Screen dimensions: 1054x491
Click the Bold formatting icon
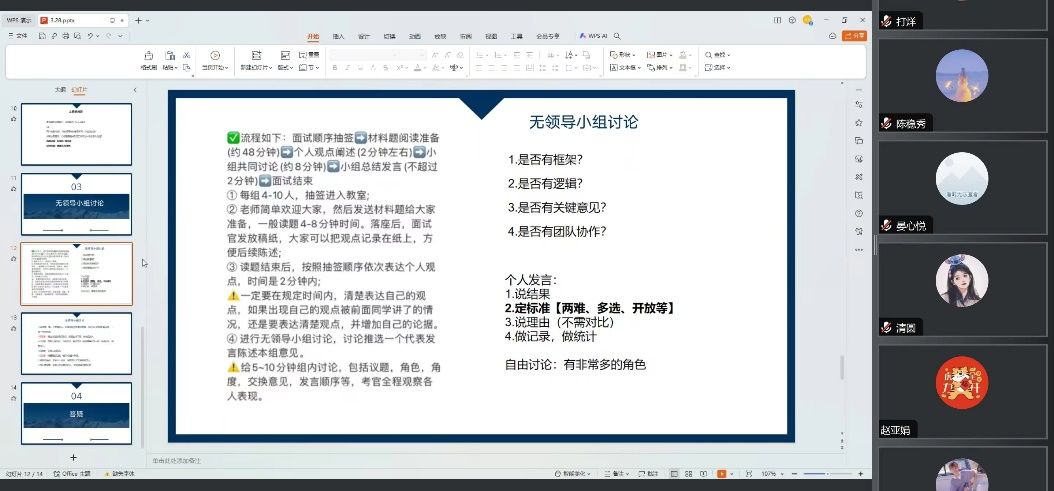click(x=335, y=68)
